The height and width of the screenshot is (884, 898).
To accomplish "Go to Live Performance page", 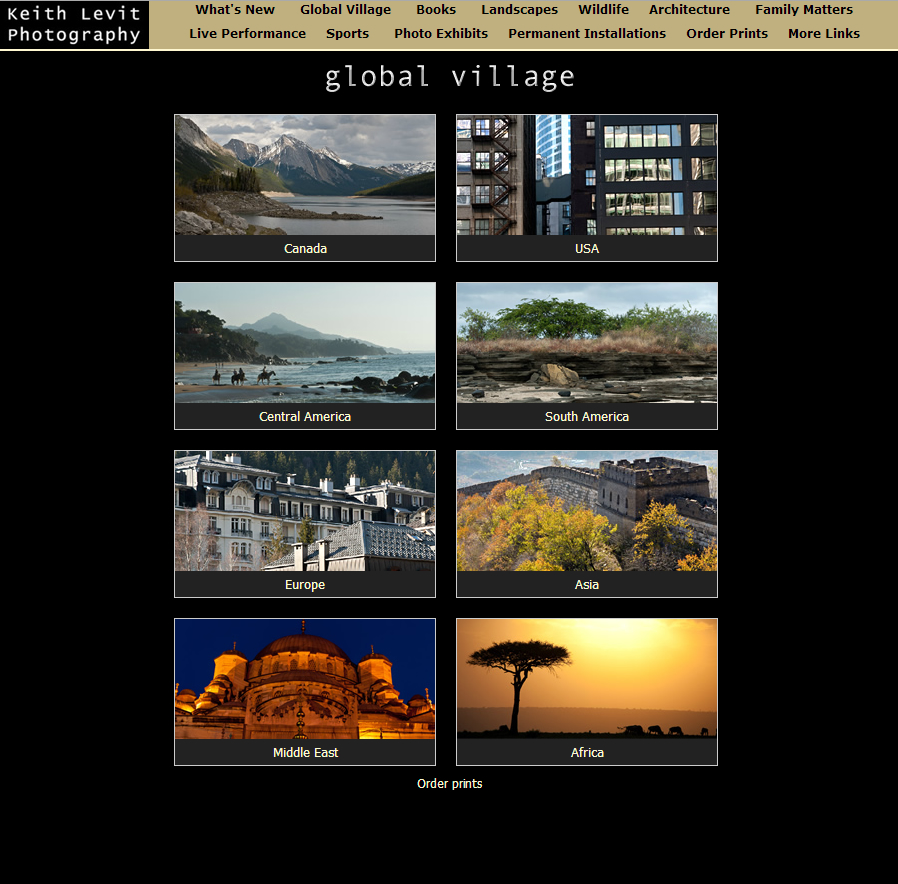I will (247, 34).
